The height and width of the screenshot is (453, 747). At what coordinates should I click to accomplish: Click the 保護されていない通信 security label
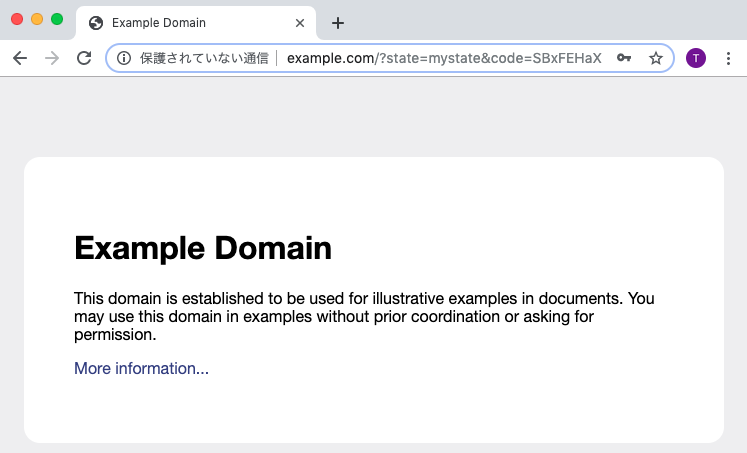click(203, 58)
